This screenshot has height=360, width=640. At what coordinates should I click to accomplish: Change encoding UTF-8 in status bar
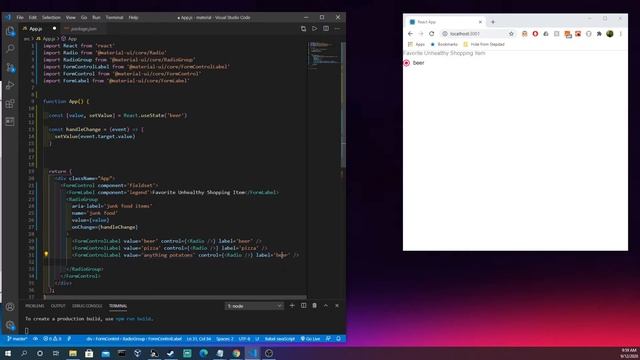(x=244, y=339)
